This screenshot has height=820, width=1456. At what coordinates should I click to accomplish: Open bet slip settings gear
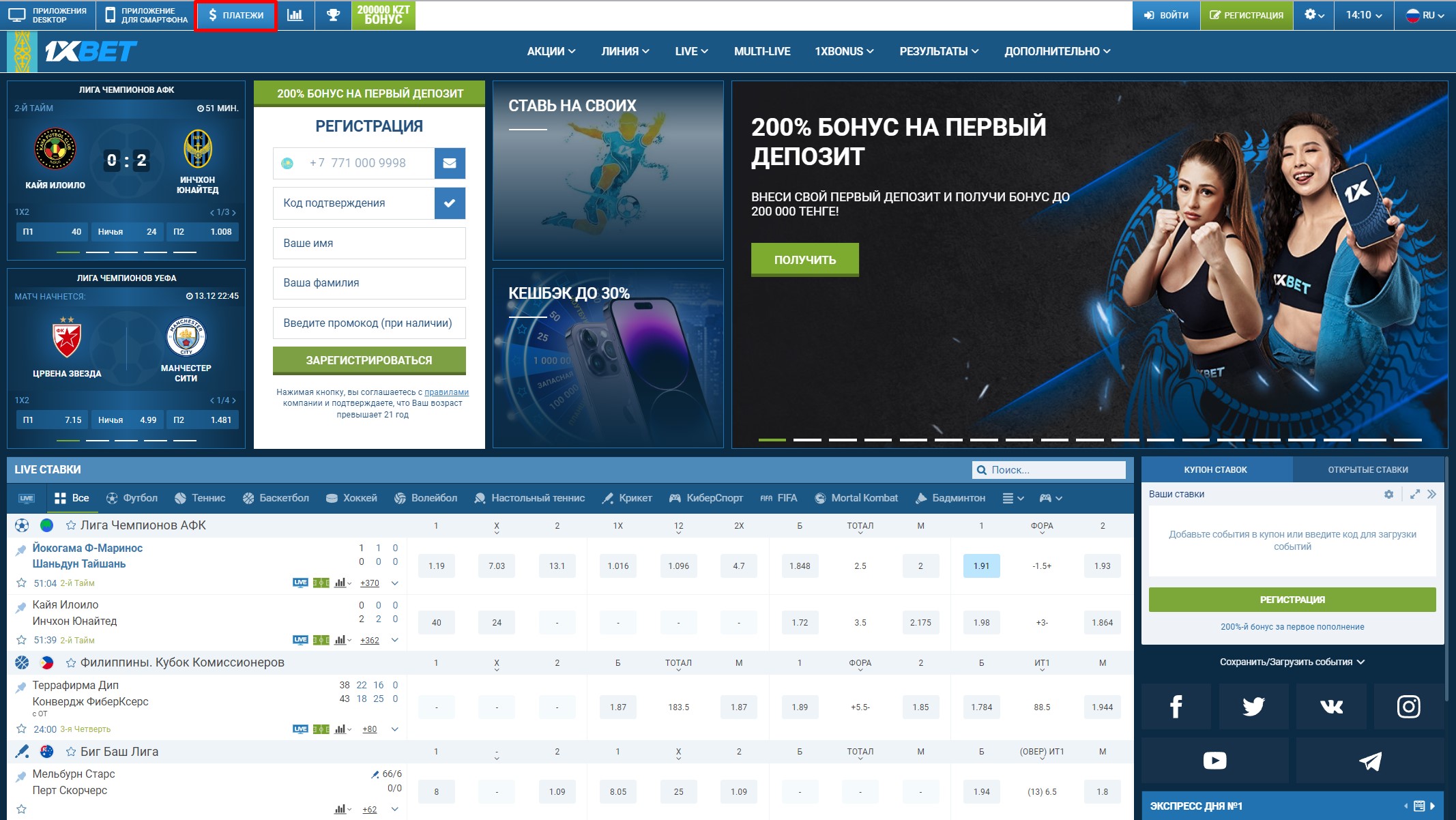tap(1388, 494)
